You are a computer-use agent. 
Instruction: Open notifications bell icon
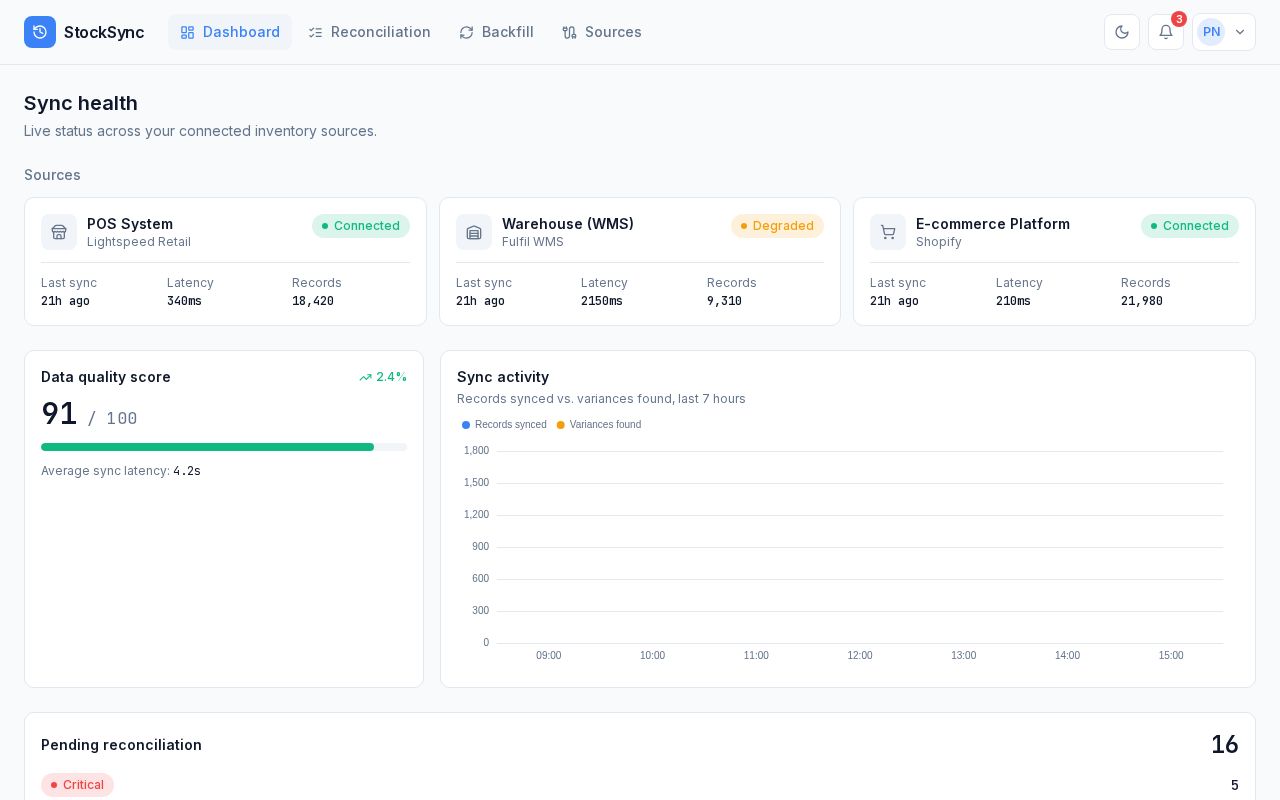point(1166,32)
